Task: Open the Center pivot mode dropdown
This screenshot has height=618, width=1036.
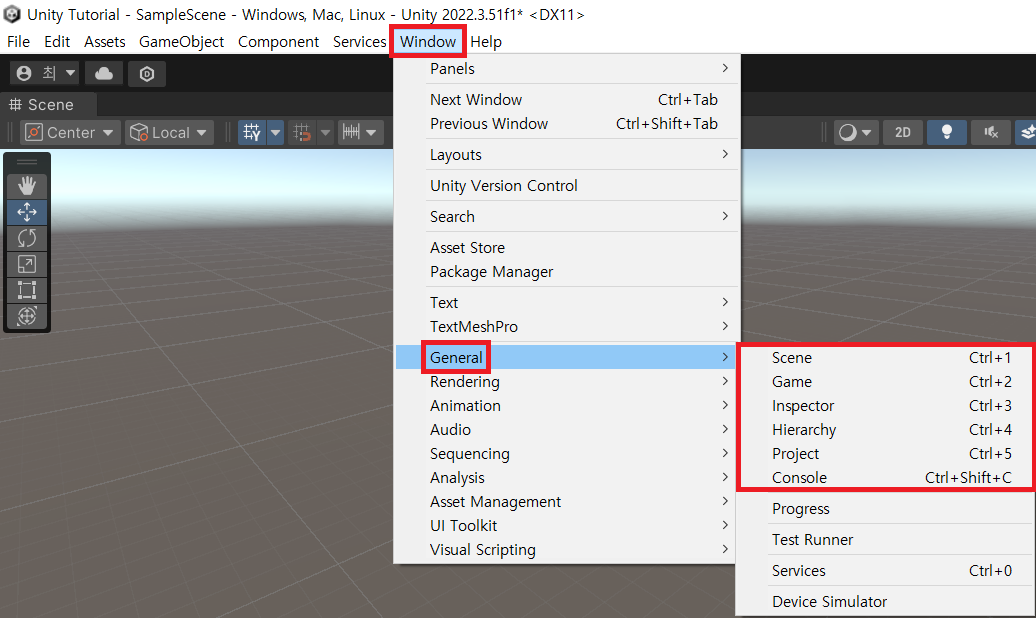Action: 69,133
